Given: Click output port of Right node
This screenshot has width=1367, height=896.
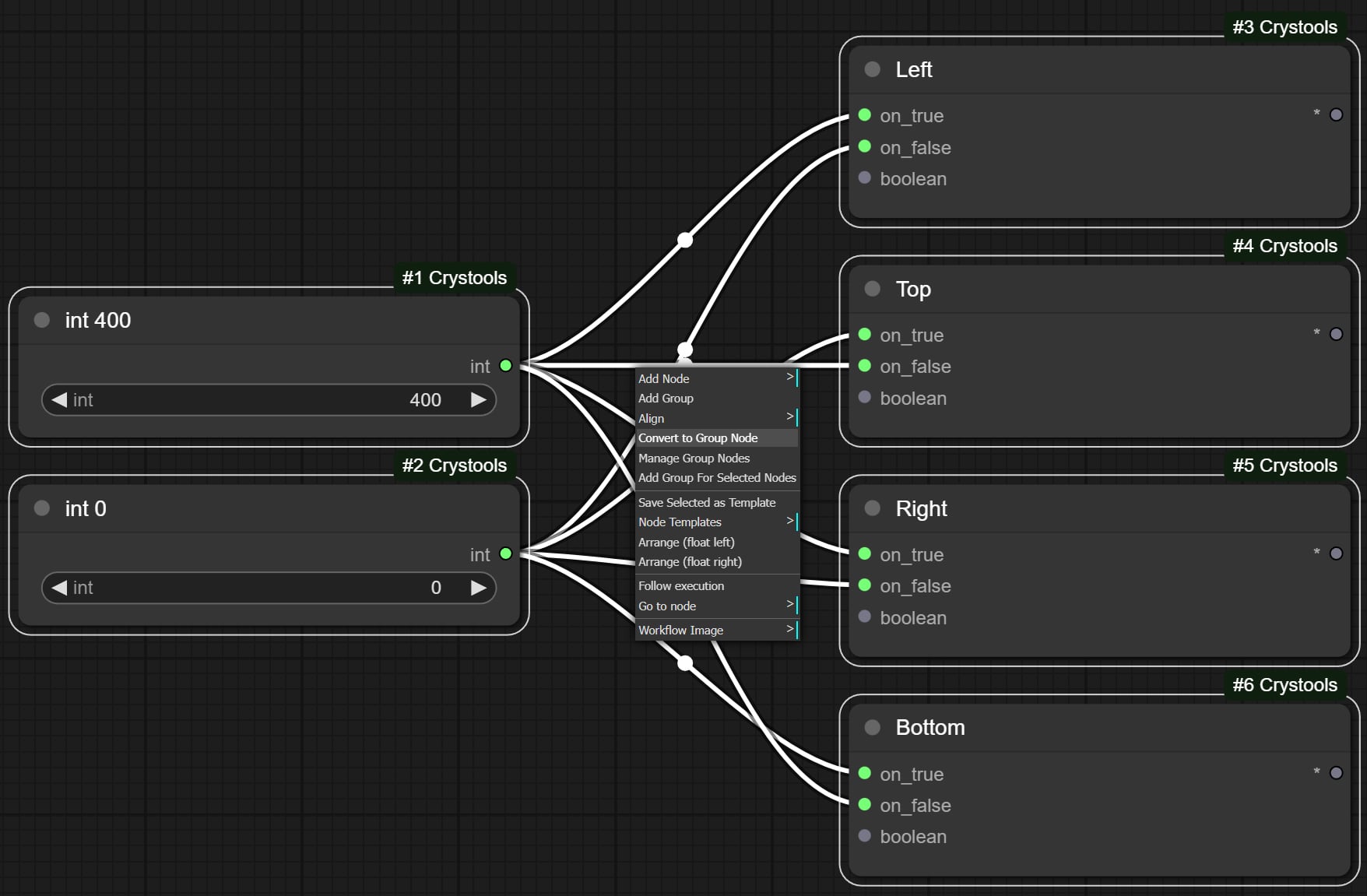Looking at the screenshot, I should 1336,553.
